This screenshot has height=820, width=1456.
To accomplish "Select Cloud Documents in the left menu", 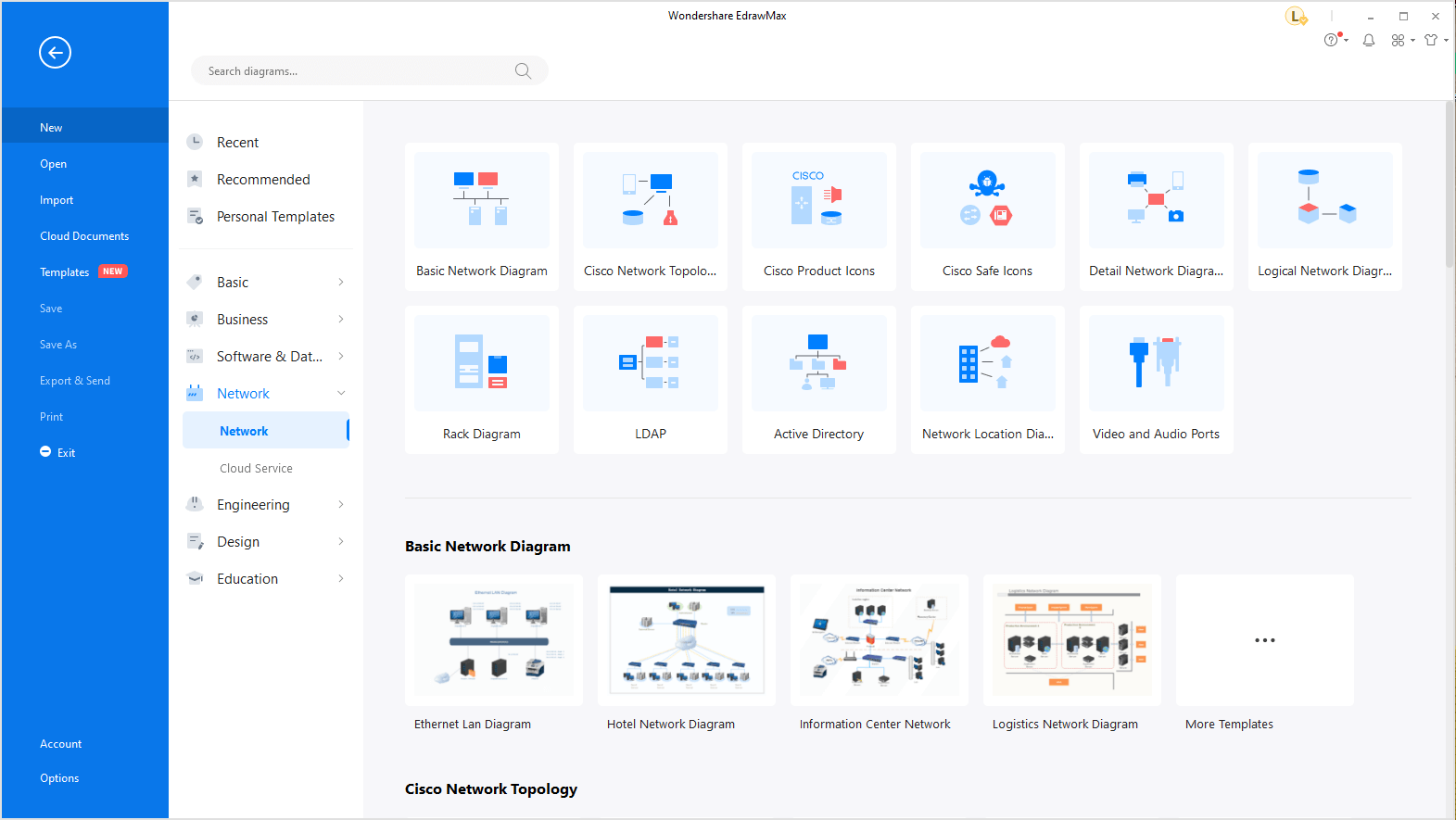I will tap(84, 235).
